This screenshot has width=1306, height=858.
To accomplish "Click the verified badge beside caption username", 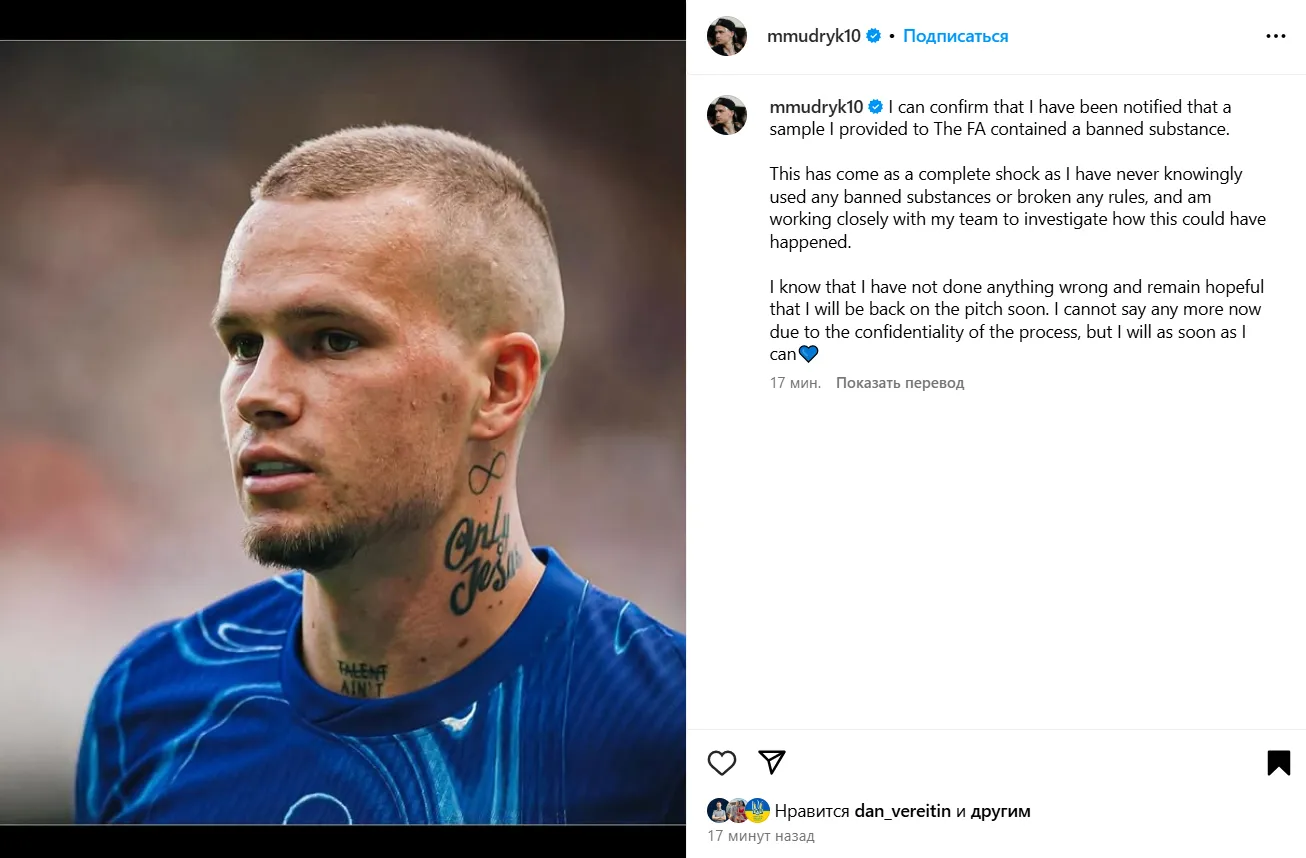I will click(876, 107).
